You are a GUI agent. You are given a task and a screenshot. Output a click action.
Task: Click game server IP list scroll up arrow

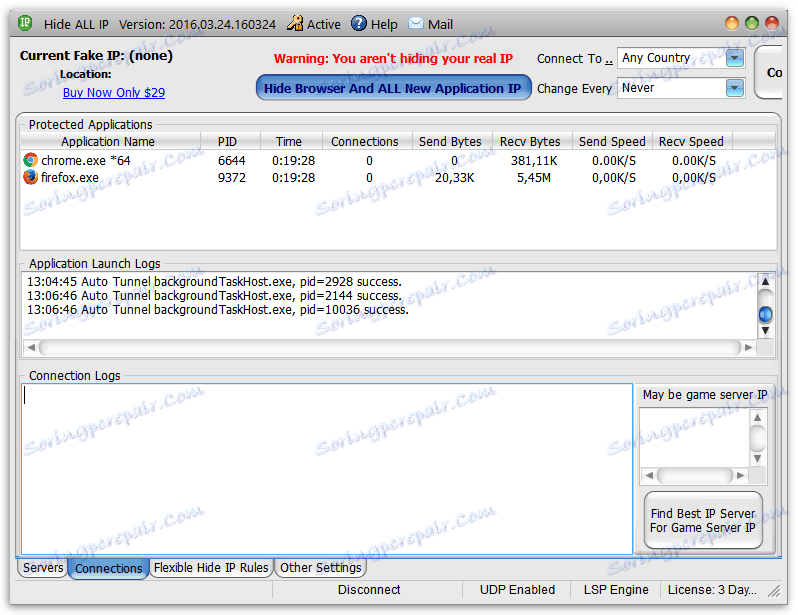pyautogui.click(x=757, y=417)
